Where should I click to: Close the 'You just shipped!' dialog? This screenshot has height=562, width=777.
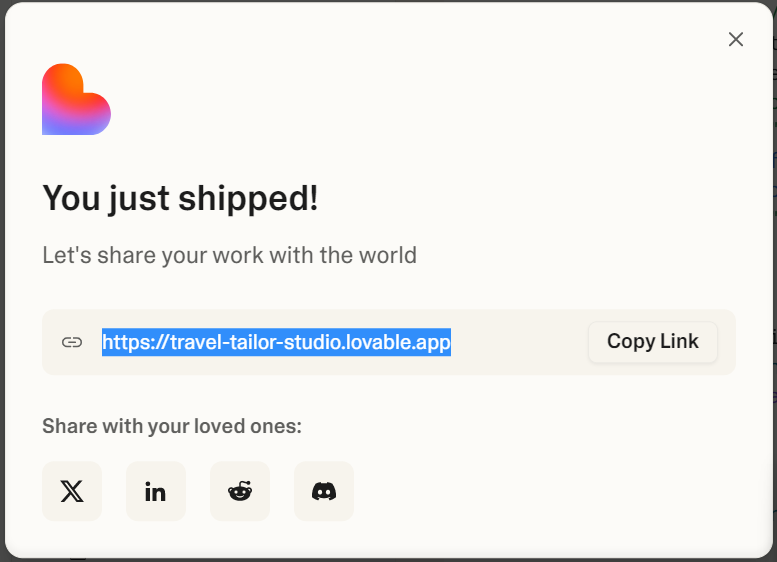pos(736,39)
